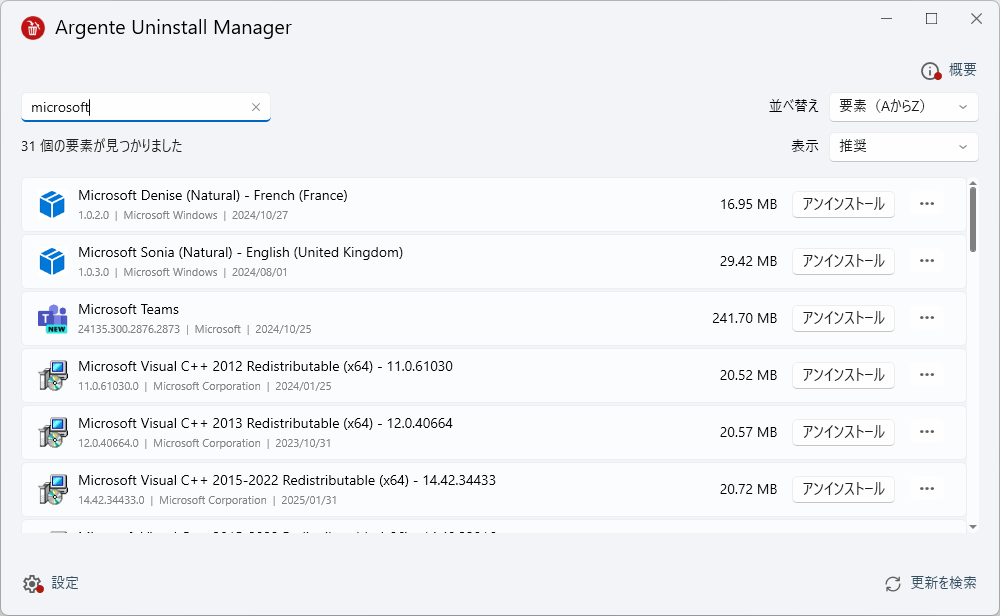This screenshot has width=1000, height=616.
Task: Click the list's vertical scrollbar thumb
Action: 973,220
